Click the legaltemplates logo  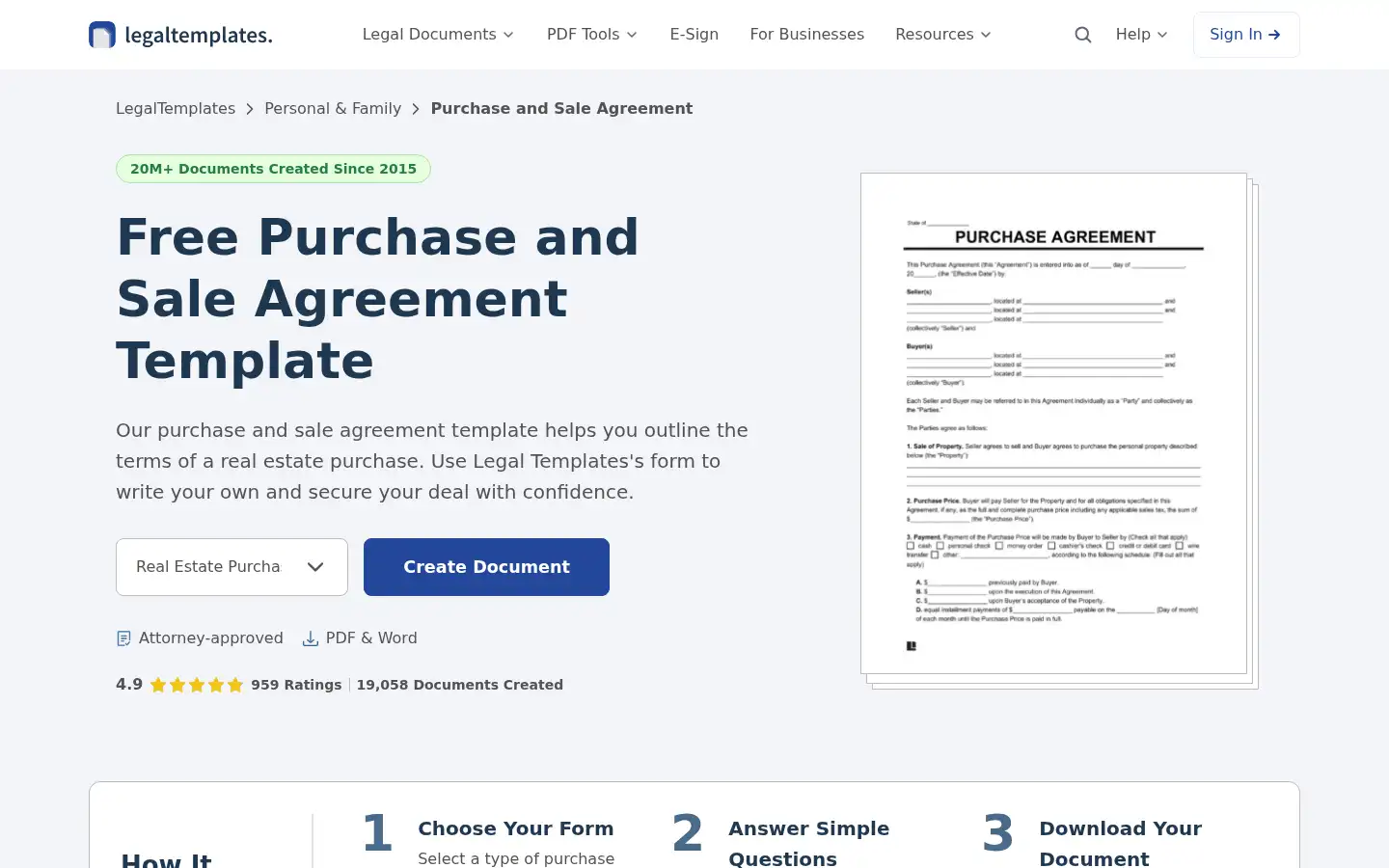tap(180, 35)
